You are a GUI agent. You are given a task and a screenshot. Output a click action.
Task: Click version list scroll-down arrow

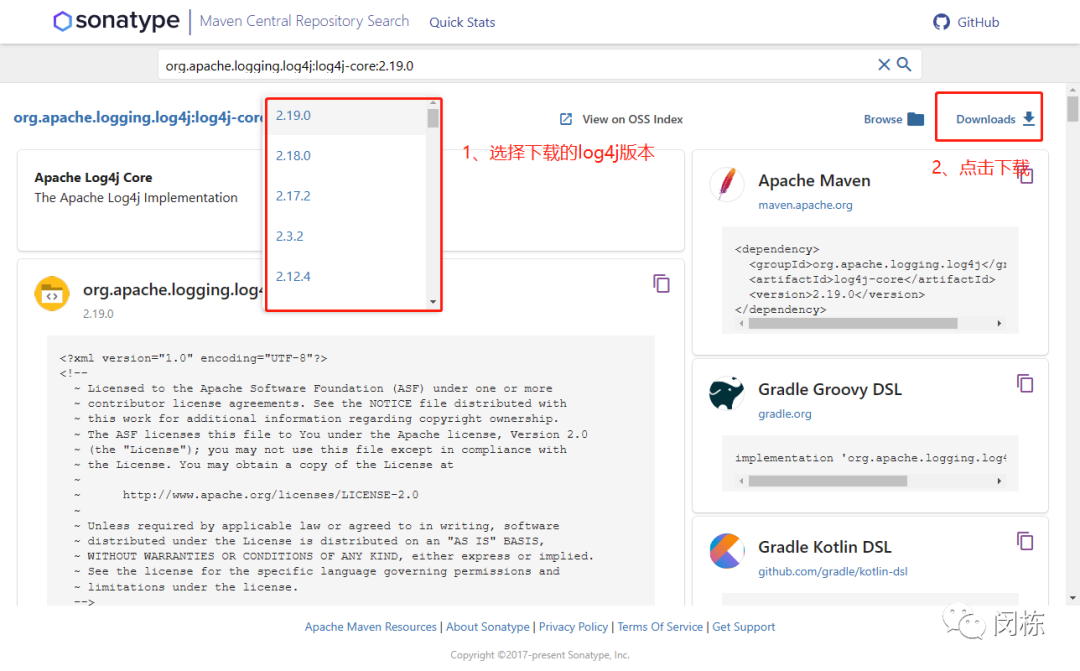[433, 302]
